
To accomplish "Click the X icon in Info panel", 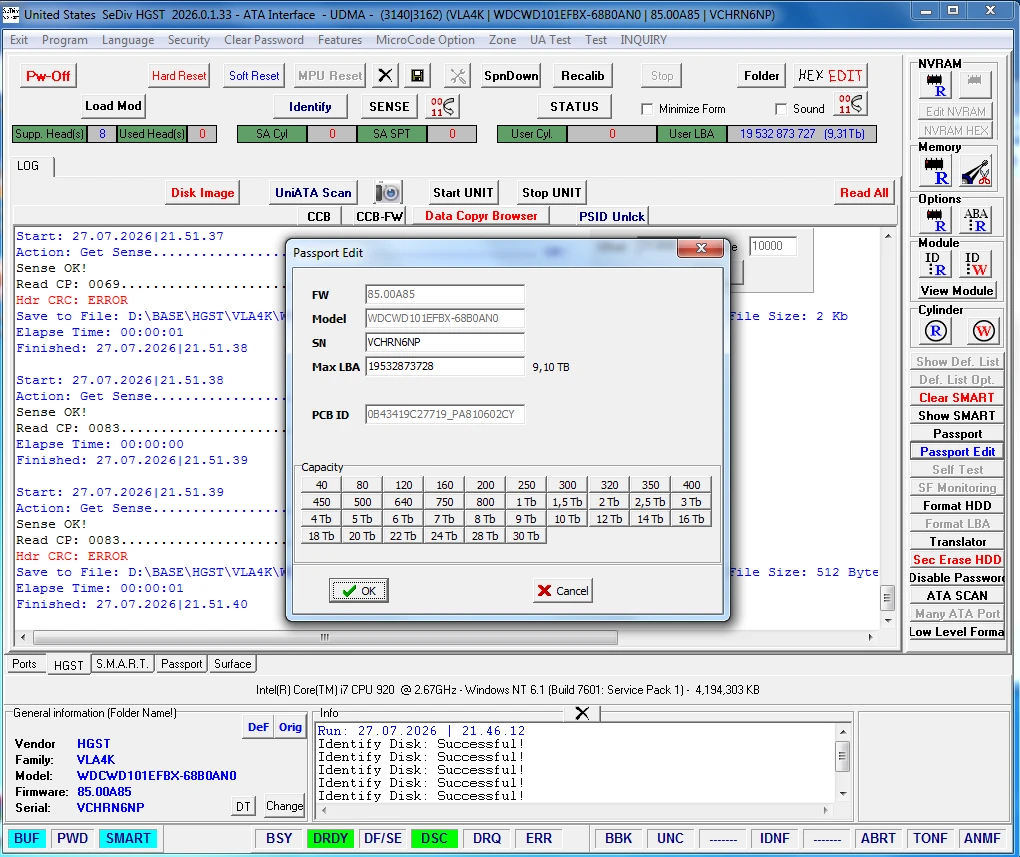I will click(x=582, y=713).
